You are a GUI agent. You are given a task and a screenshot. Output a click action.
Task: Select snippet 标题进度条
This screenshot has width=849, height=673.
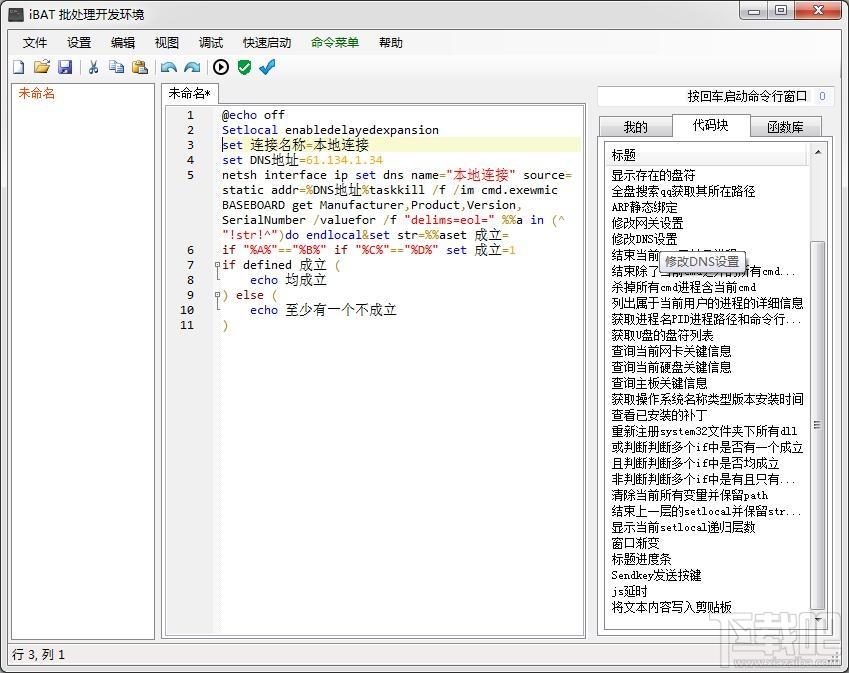pyautogui.click(x=641, y=559)
